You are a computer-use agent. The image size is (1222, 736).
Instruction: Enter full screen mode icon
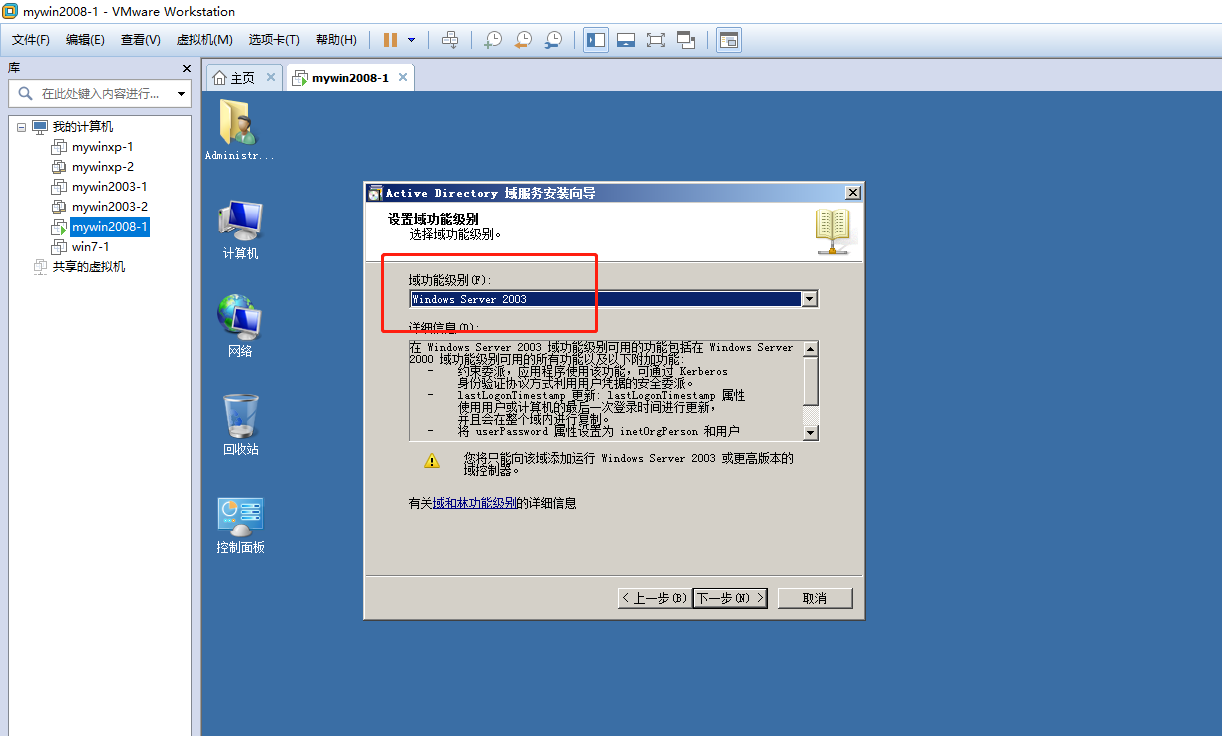coord(656,40)
